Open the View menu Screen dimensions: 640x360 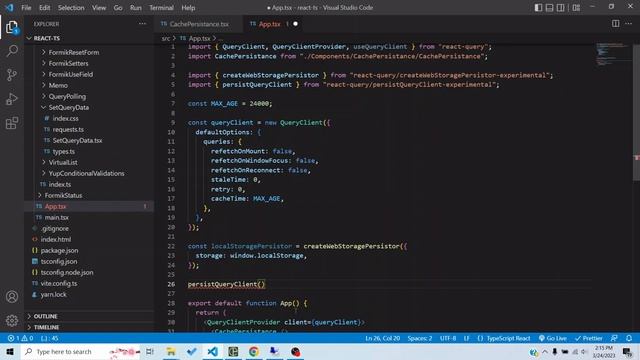(x=99, y=7)
